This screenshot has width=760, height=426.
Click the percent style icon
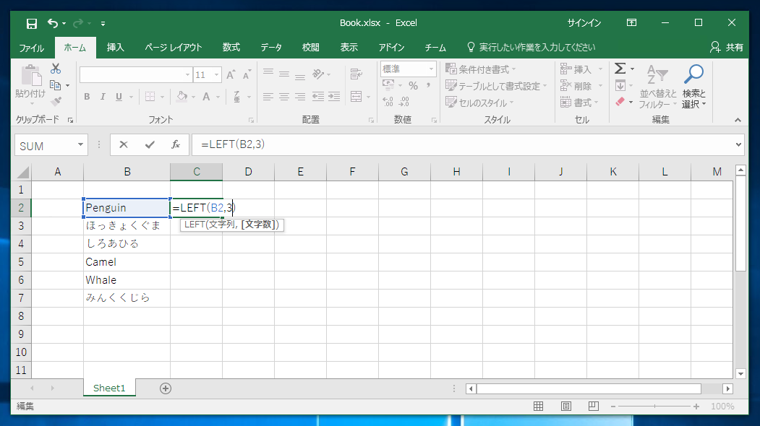click(413, 86)
